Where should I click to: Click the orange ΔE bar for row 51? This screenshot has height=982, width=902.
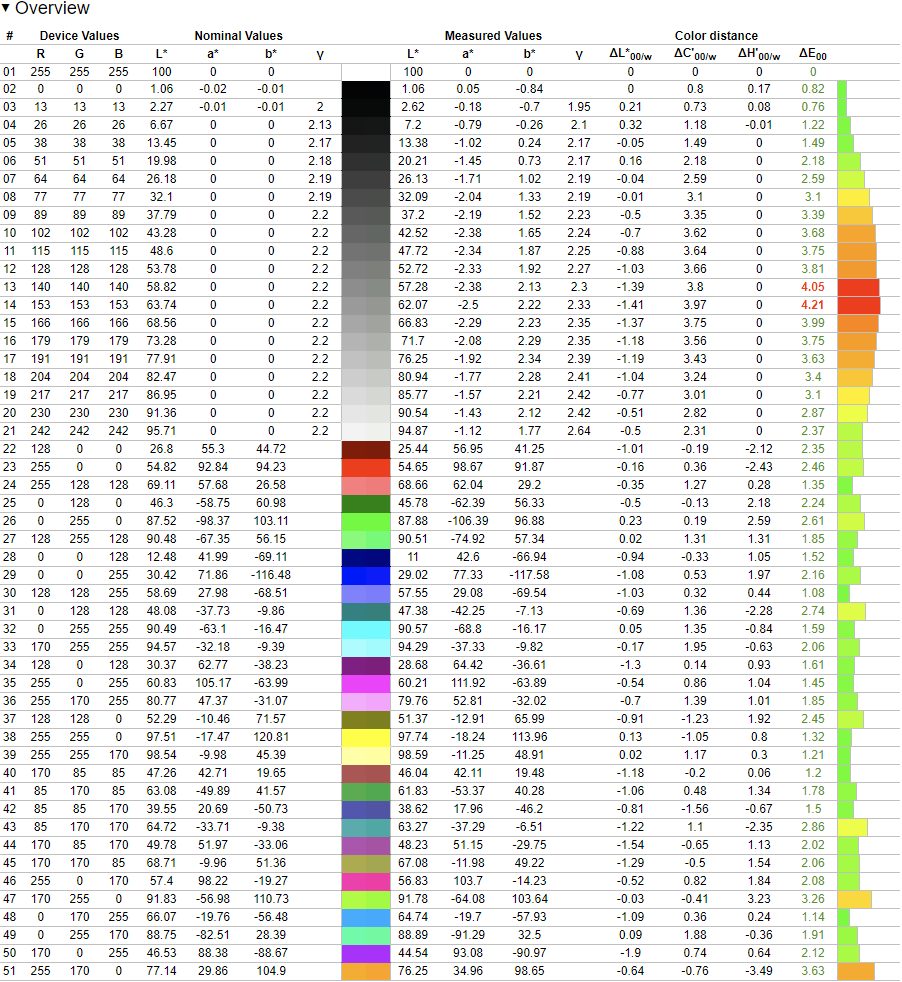pyautogui.click(x=855, y=971)
